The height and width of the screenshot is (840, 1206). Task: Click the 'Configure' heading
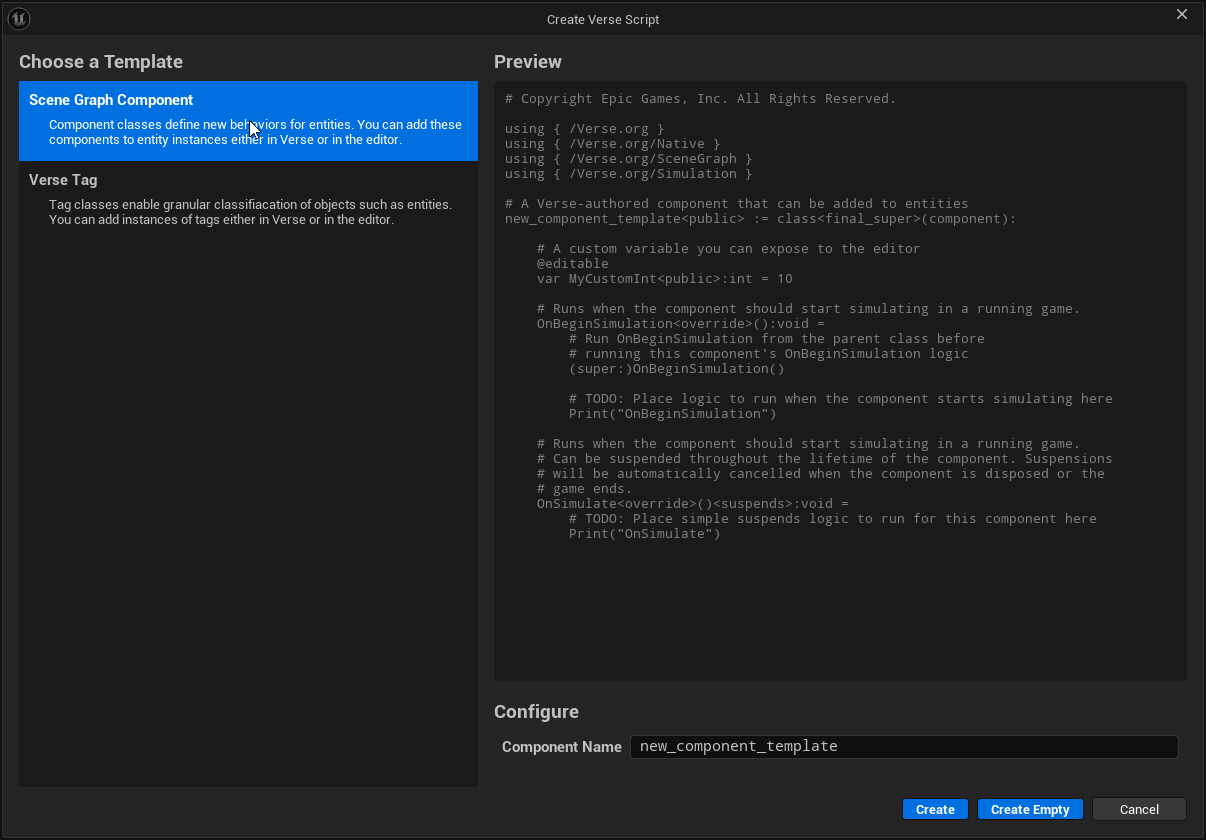click(x=536, y=712)
